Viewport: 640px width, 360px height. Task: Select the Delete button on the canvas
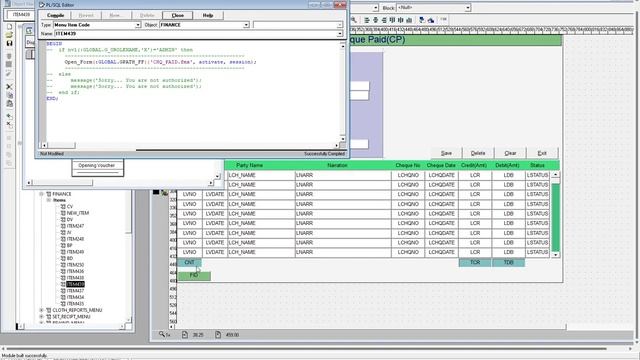pyautogui.click(x=478, y=153)
